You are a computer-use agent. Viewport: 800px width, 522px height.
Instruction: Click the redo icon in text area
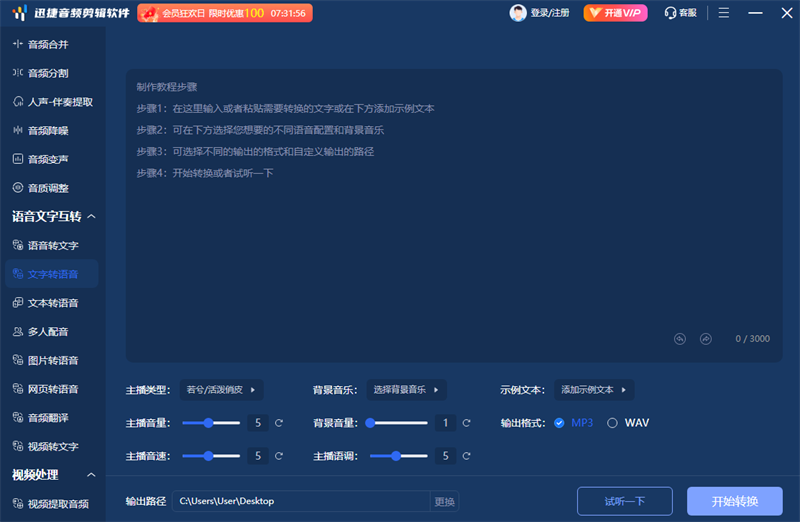point(706,339)
